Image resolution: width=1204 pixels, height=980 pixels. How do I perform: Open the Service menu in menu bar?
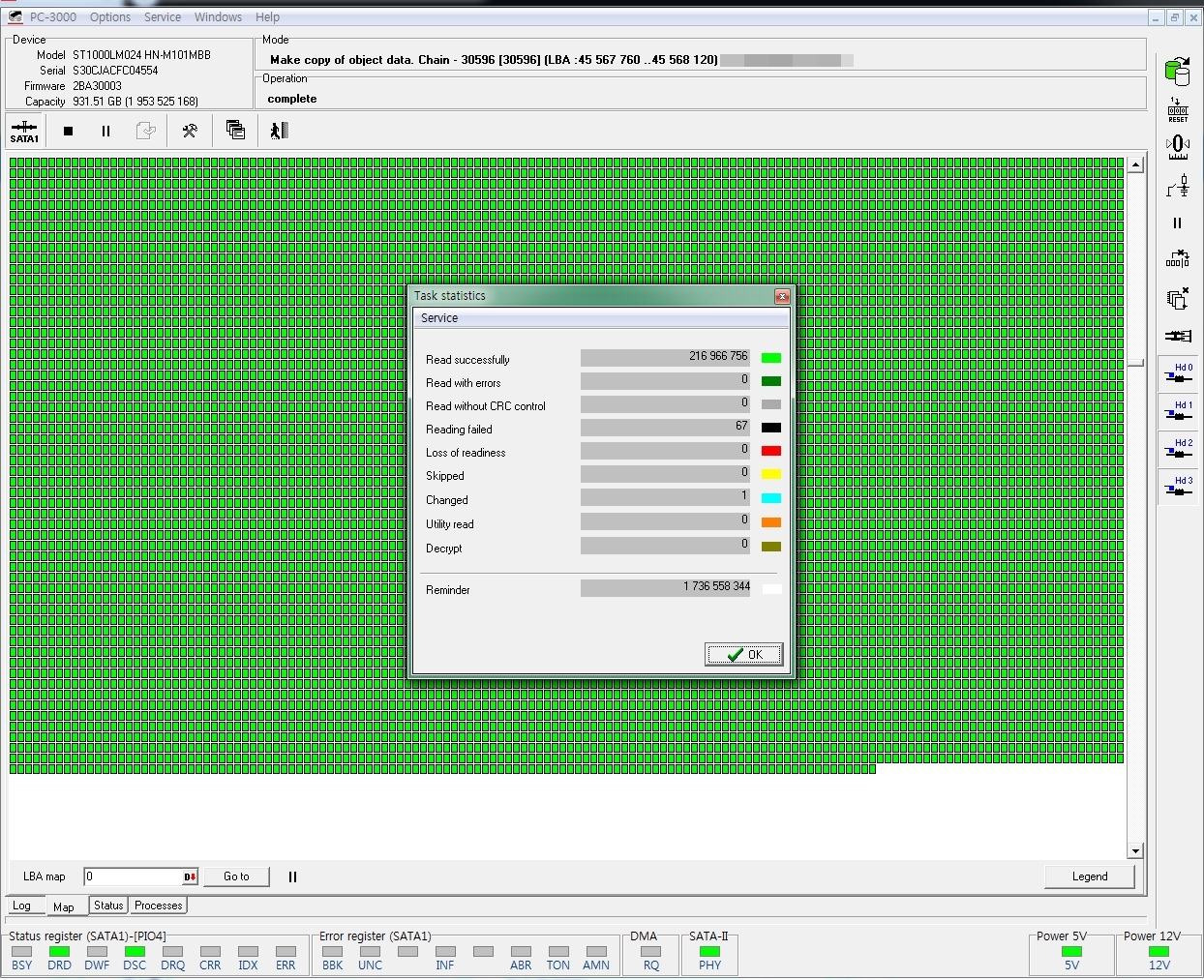coord(163,17)
